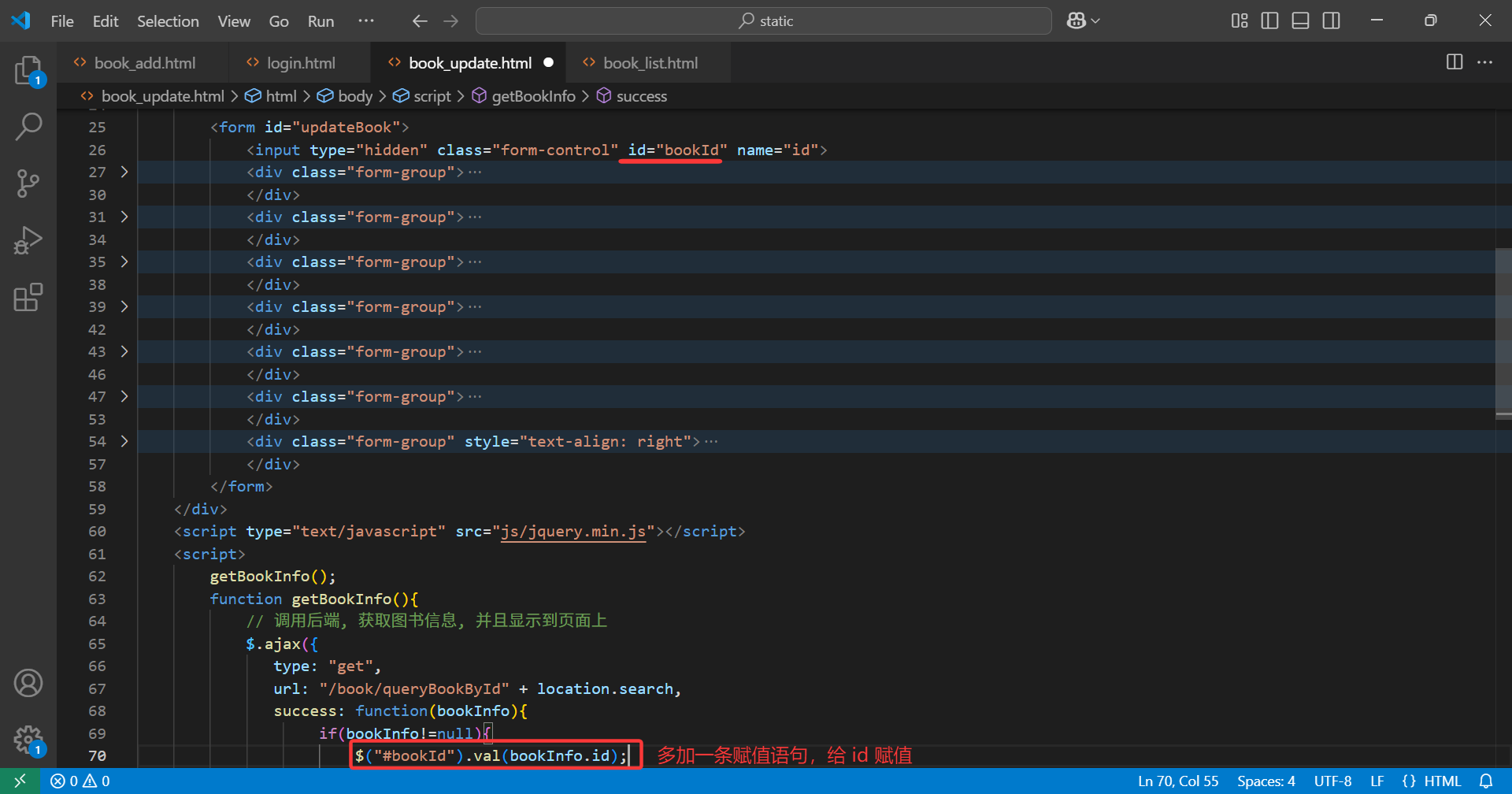
Task: Toggle the secondary side bar layout button
Action: point(1331,21)
